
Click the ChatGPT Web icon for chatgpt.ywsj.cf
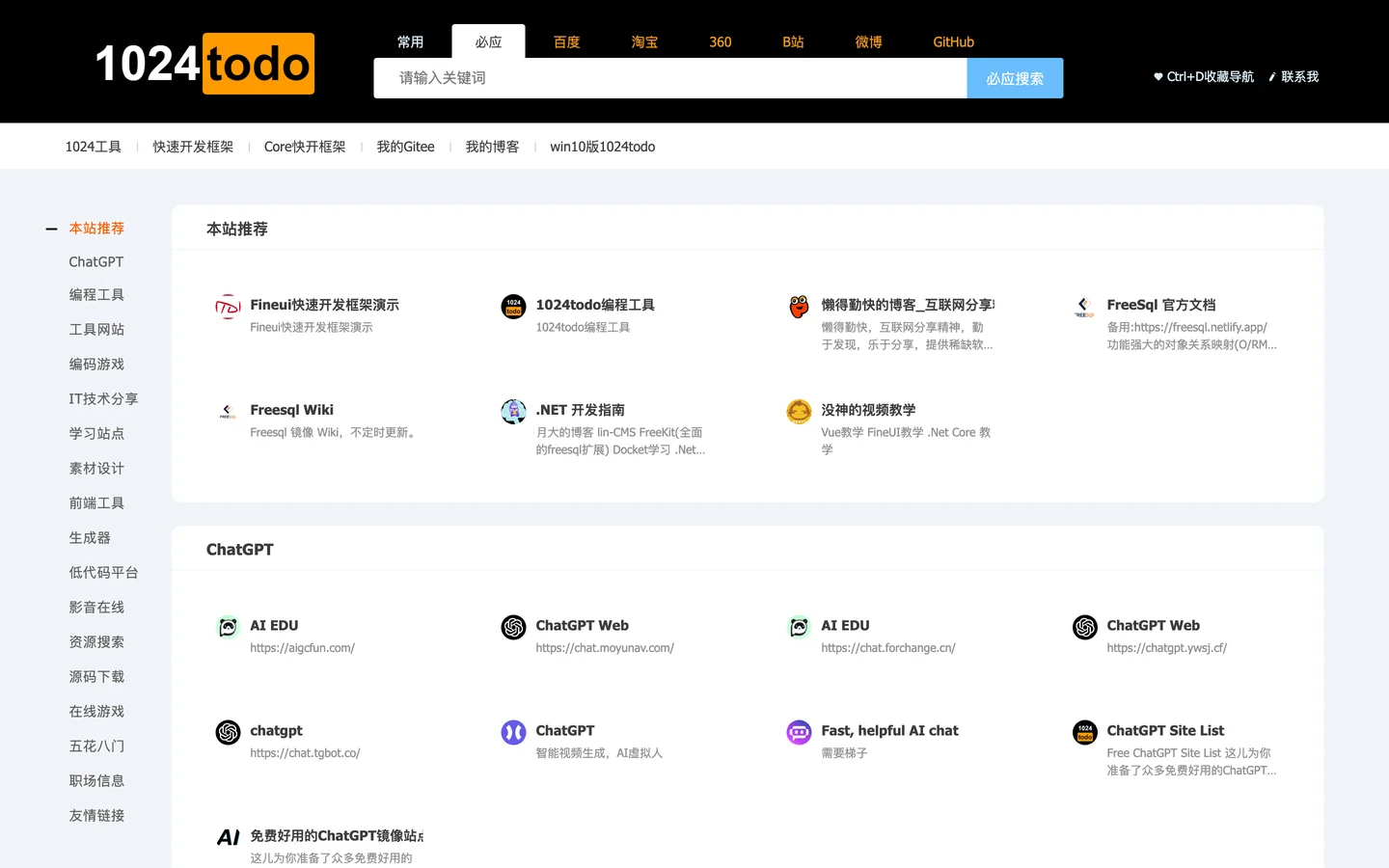1084,627
